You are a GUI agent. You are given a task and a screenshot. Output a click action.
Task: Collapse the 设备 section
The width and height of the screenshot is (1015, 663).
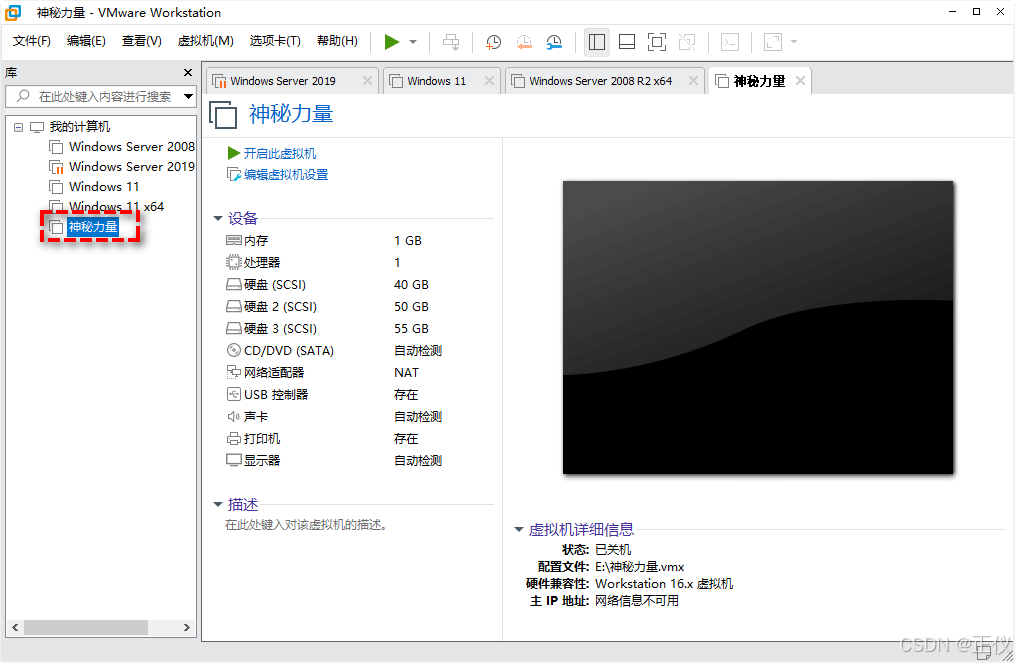(x=218, y=219)
